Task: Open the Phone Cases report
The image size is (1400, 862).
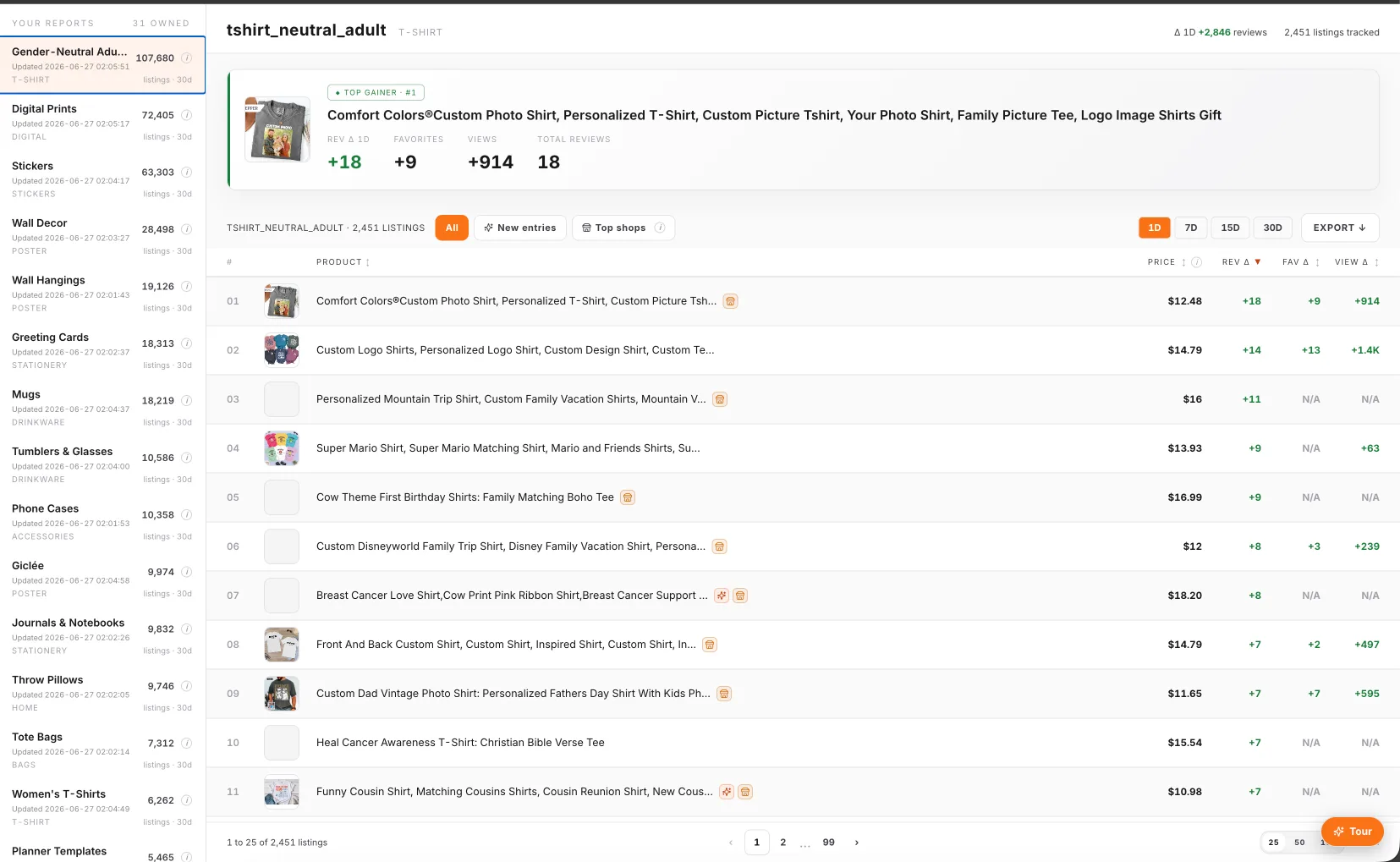Action: pos(102,522)
